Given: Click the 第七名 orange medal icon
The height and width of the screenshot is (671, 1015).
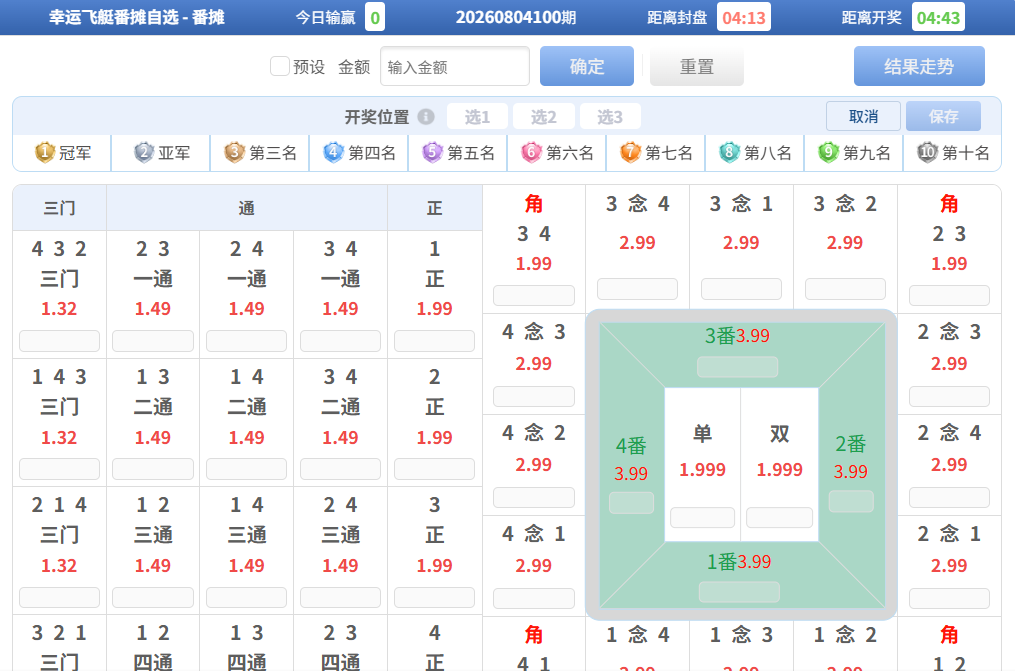Looking at the screenshot, I should coord(630,153).
